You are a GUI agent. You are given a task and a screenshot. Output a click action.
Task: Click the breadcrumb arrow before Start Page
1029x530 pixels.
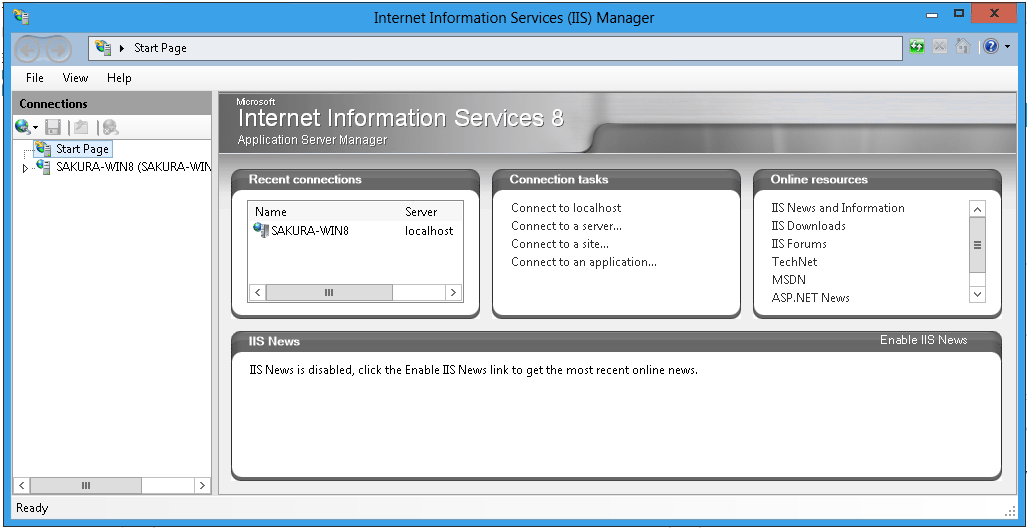[x=122, y=48]
